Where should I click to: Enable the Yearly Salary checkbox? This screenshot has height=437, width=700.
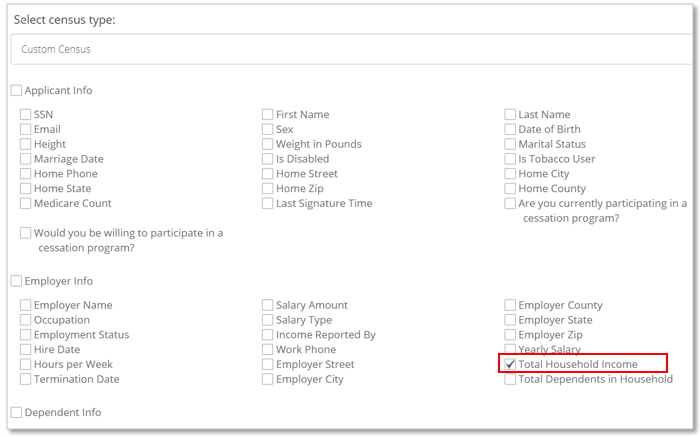[510, 349]
